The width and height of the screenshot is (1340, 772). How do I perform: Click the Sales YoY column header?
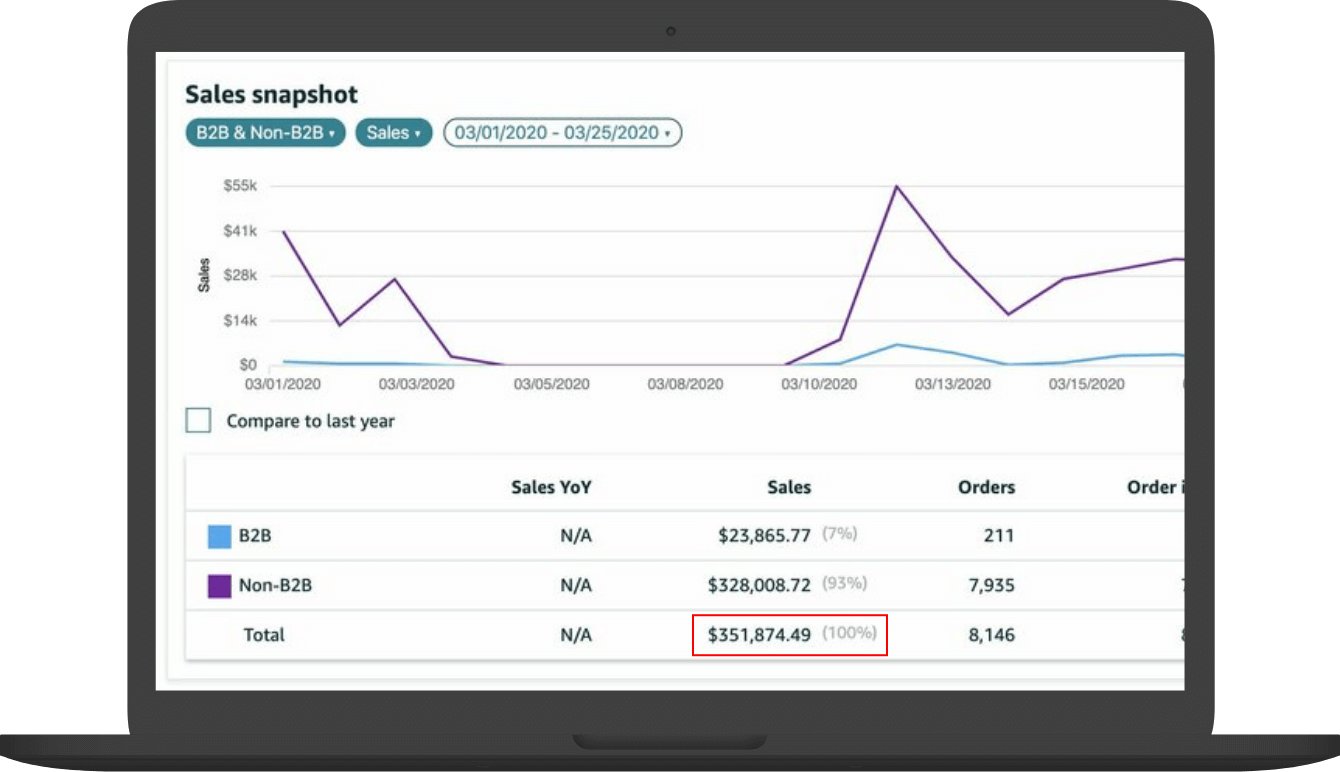pyautogui.click(x=551, y=488)
